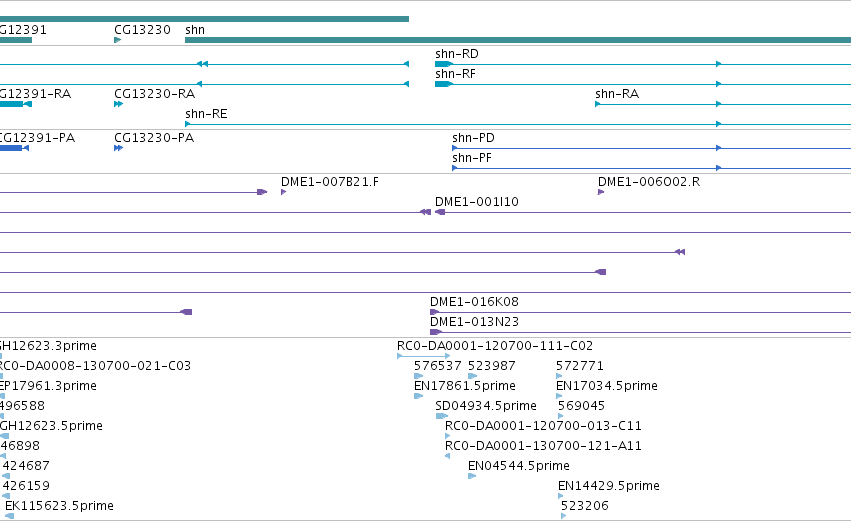
Task: Click the 'DME1-001I10' label
Action: coord(477,202)
